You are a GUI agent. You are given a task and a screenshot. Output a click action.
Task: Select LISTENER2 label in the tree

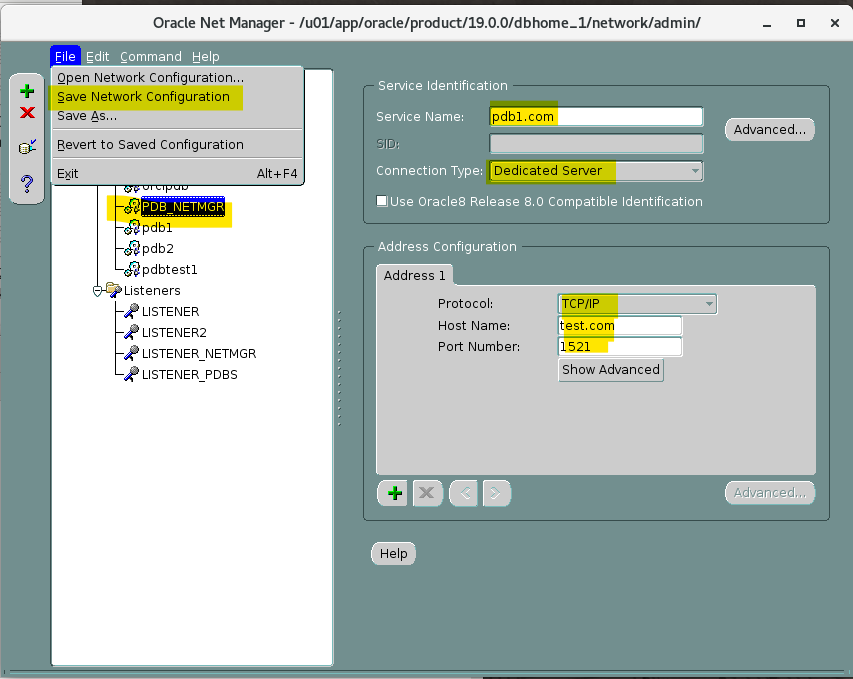(174, 332)
